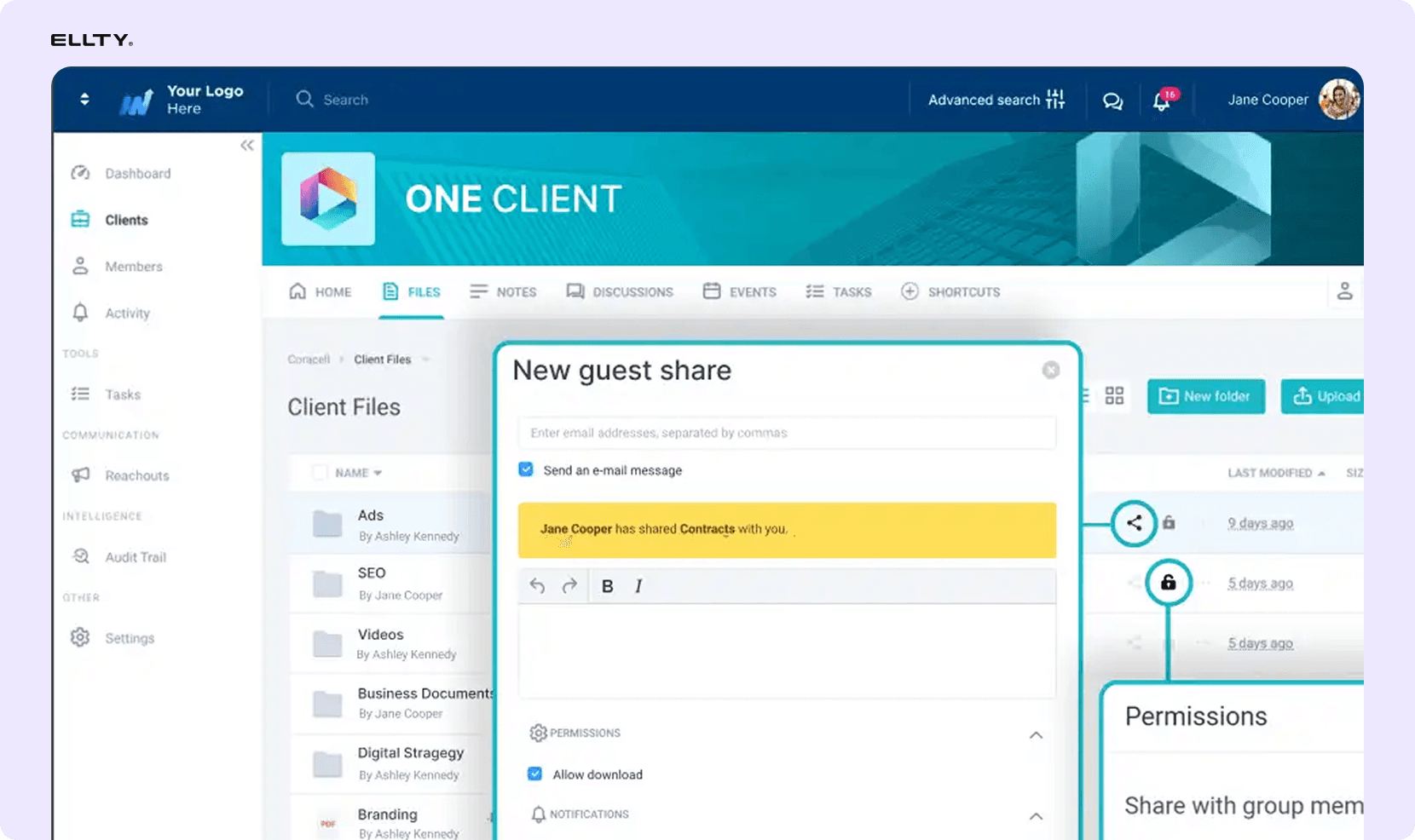Click the redo arrow in message editor

tap(569, 585)
